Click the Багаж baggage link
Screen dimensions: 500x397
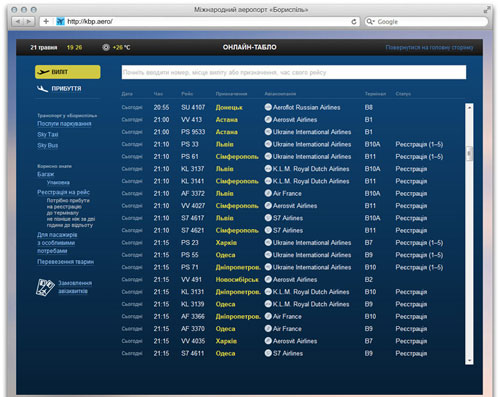pyautogui.click(x=46, y=174)
